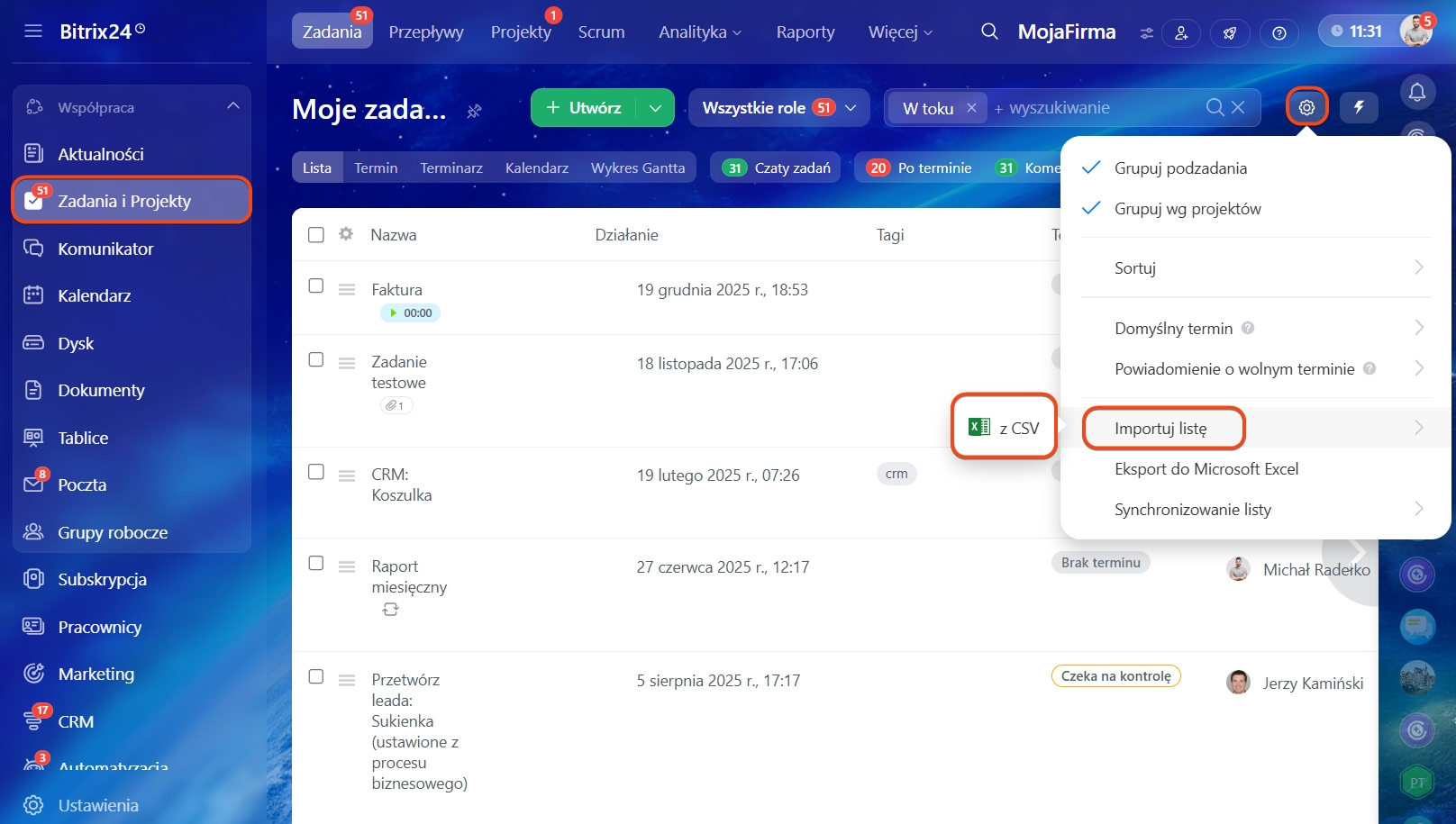Expand the Utwórz button dropdown arrow
This screenshot has height=824, width=1456.
[x=655, y=108]
